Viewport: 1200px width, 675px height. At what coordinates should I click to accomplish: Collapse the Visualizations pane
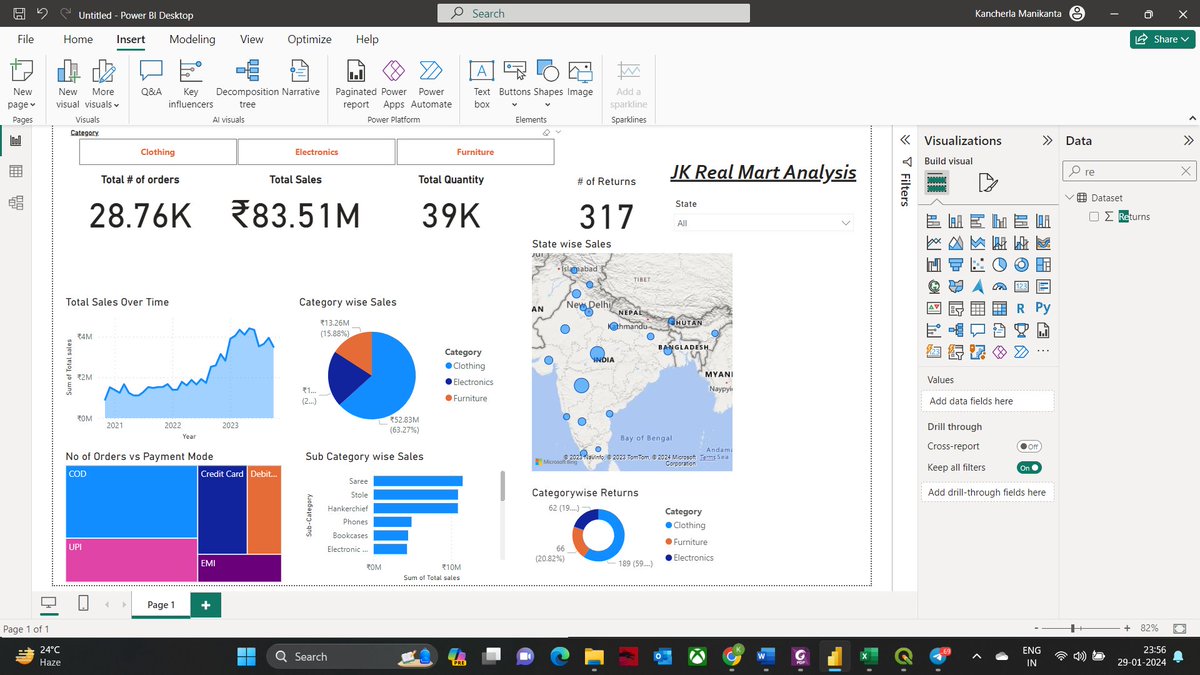(x=1047, y=141)
